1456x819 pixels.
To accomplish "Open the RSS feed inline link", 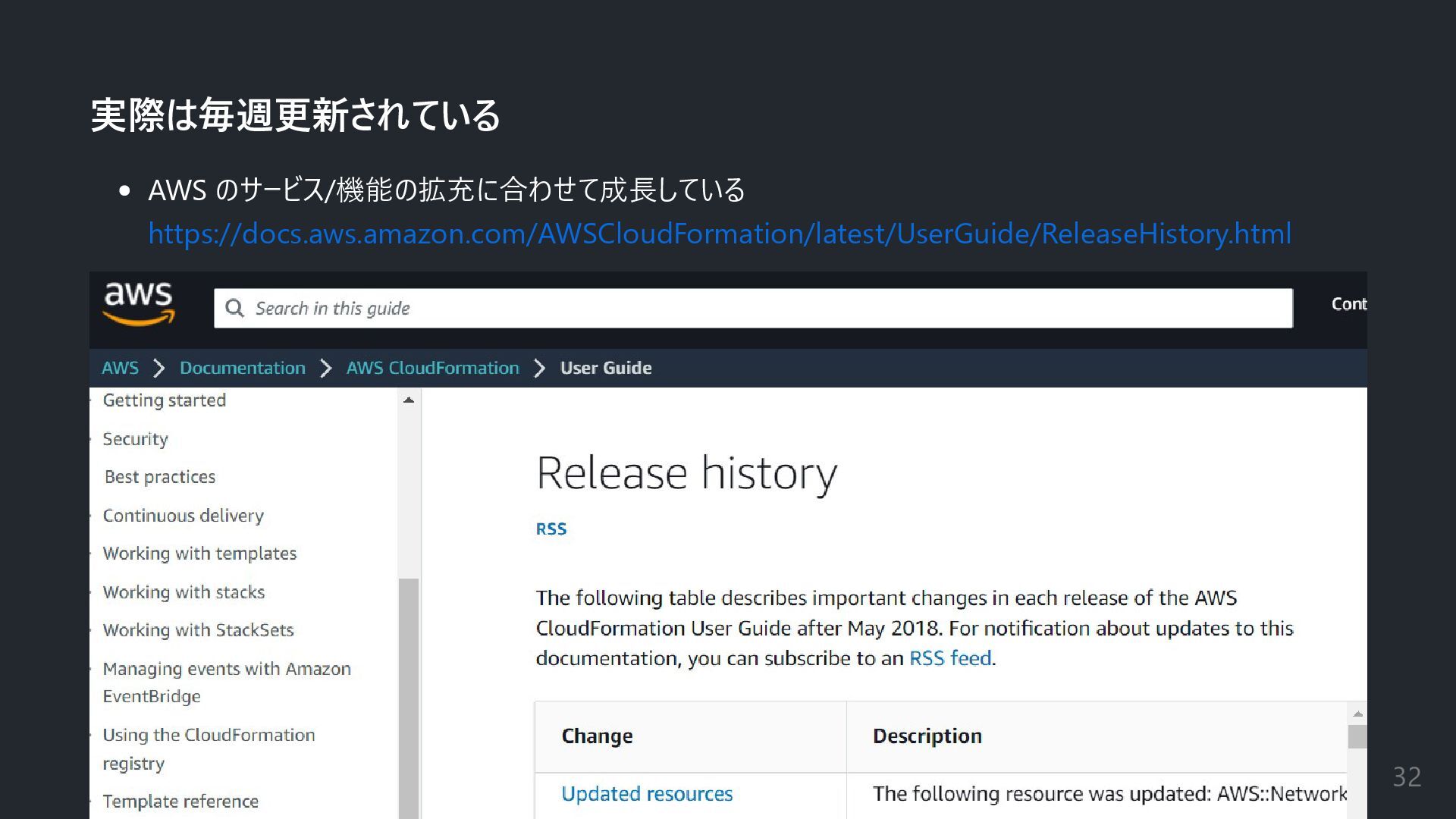I will 950,658.
